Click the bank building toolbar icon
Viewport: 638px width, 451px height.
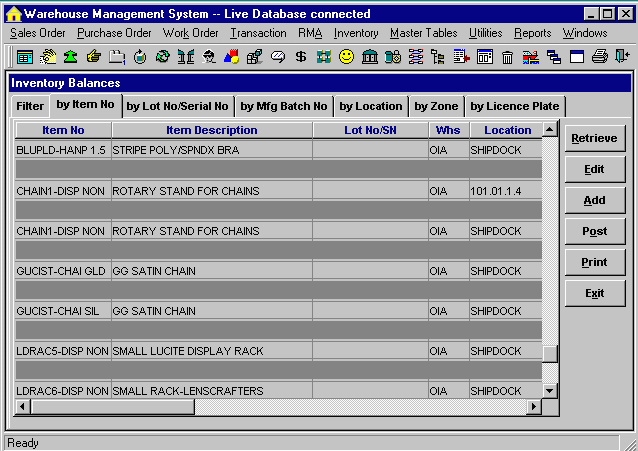(369, 57)
